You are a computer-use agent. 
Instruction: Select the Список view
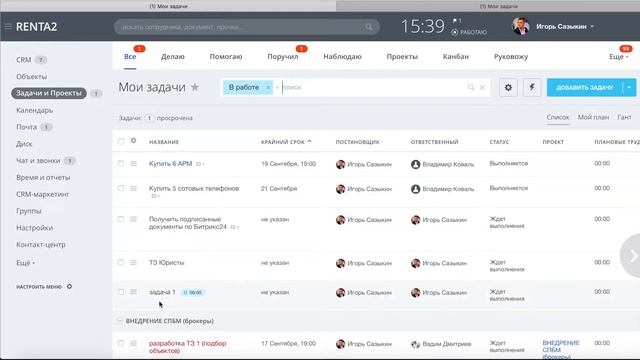pos(558,118)
